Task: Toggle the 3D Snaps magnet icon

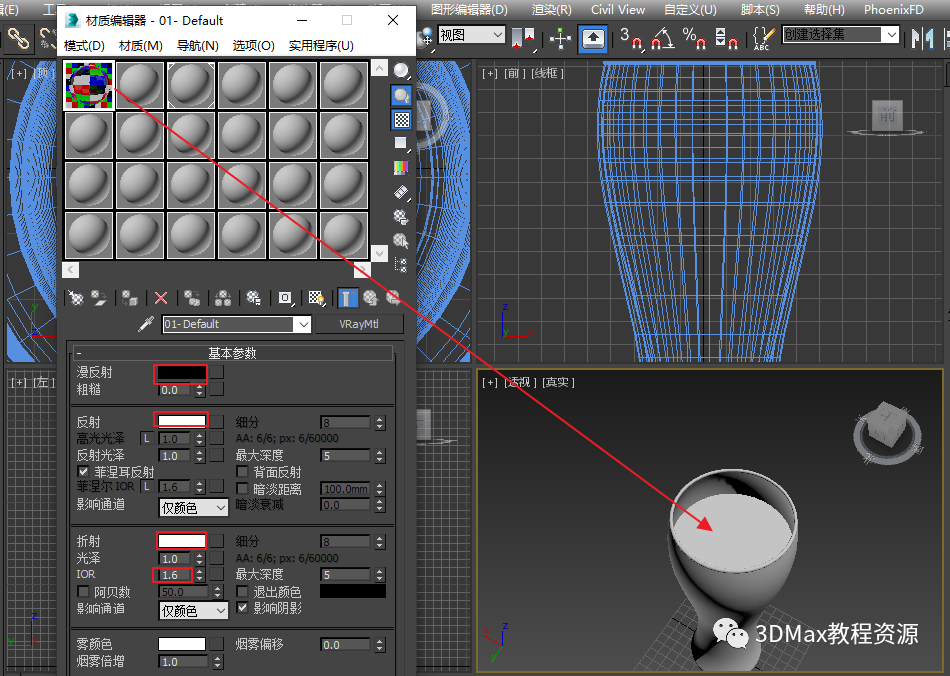Action: coord(631,38)
